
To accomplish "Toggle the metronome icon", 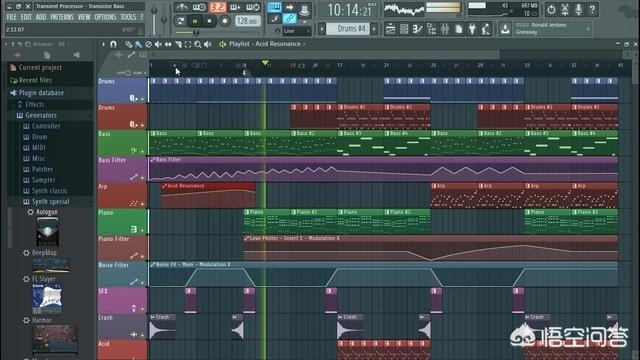I will pyautogui.click(x=182, y=7).
